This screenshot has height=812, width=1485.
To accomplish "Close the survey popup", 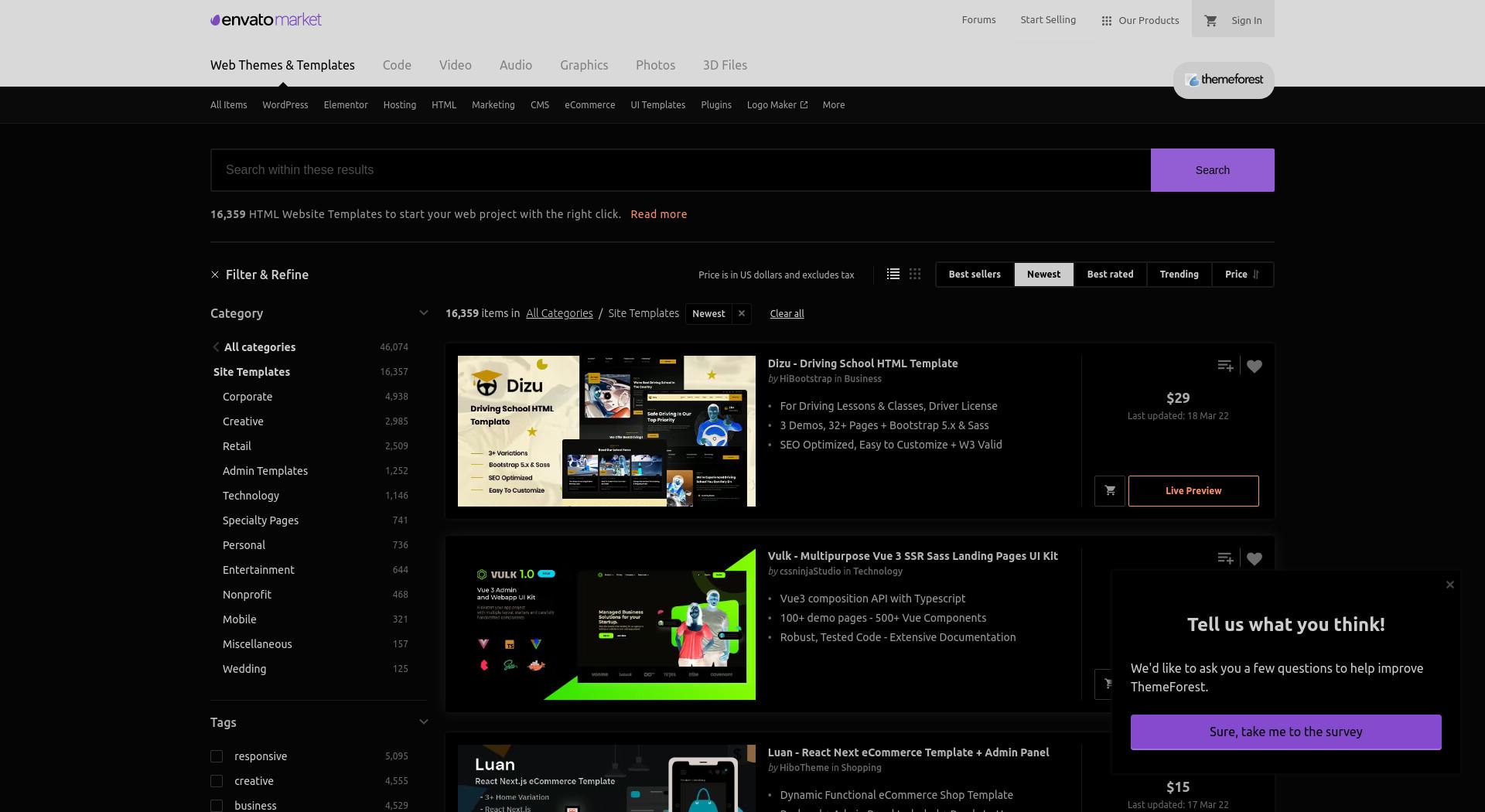I will pyautogui.click(x=1450, y=585).
